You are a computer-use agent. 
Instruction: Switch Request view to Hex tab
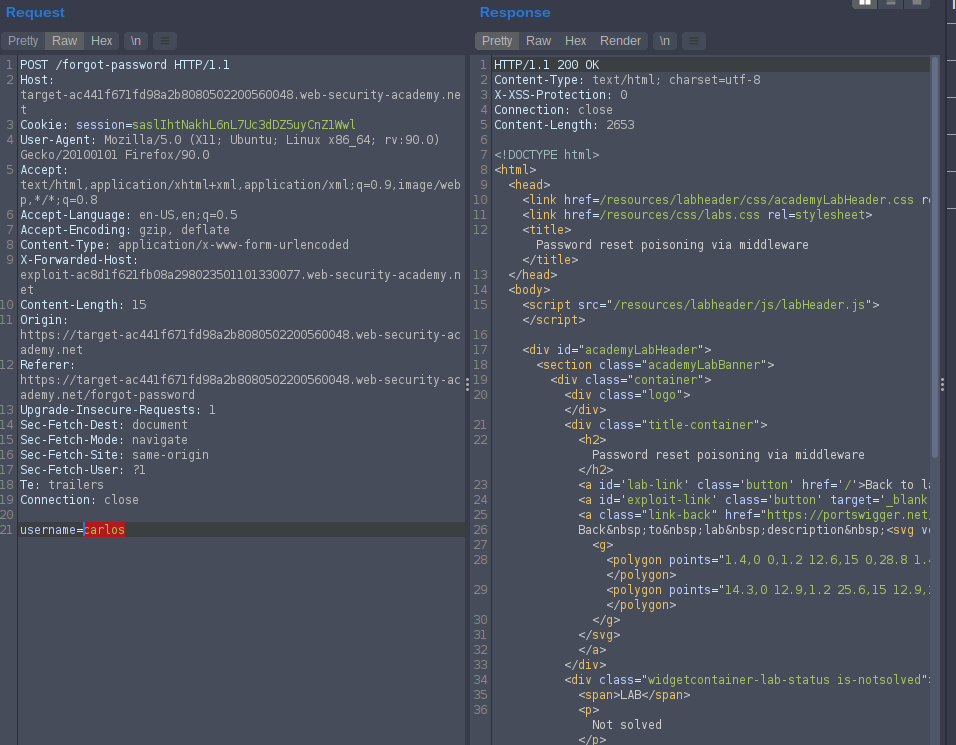[101, 41]
